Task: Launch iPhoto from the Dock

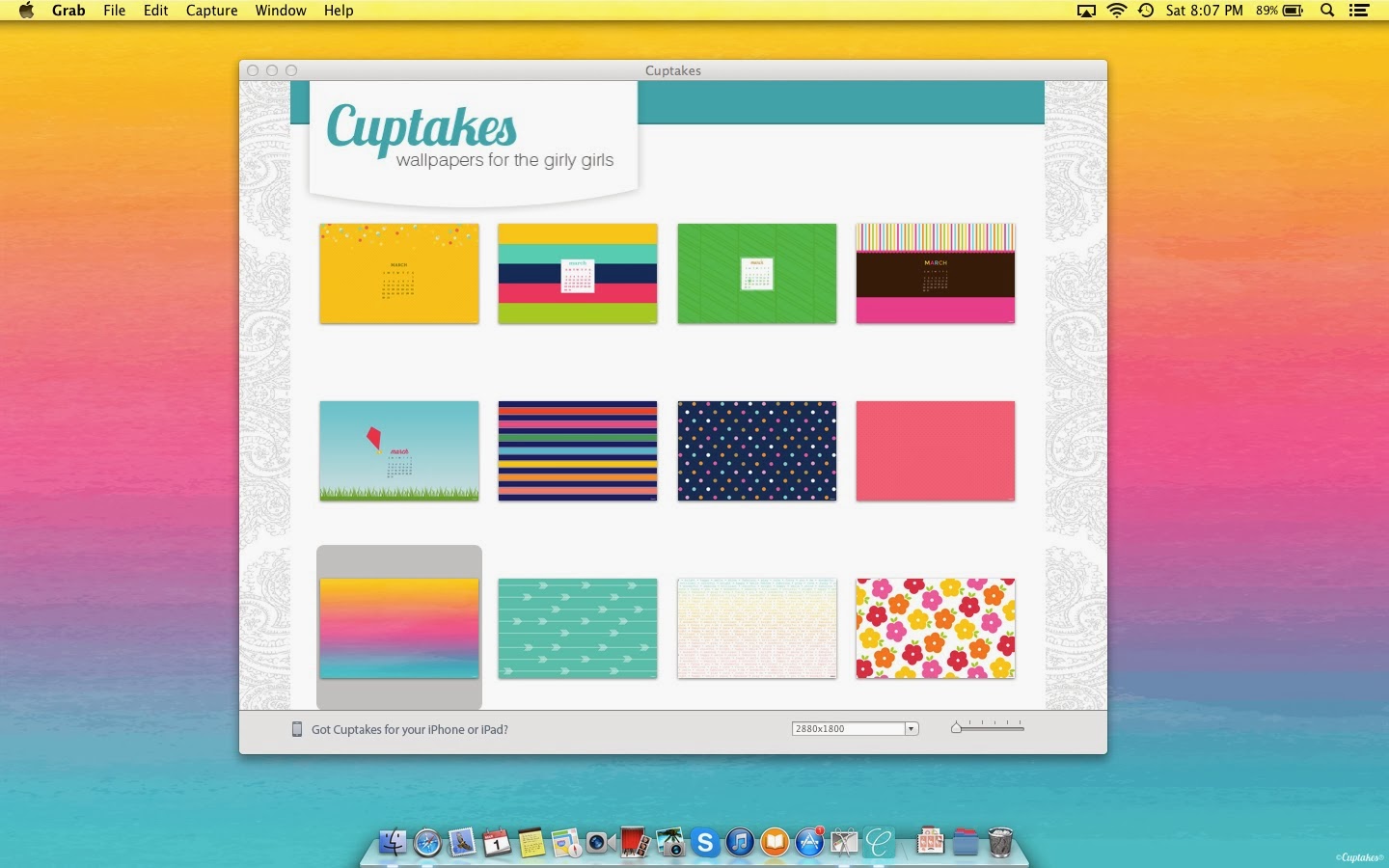Action: (x=670, y=843)
